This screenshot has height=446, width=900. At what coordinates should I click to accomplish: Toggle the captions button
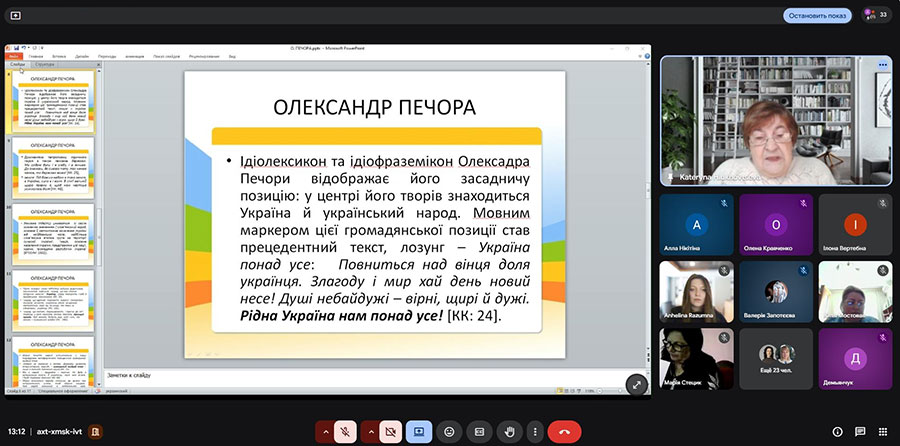pos(479,432)
